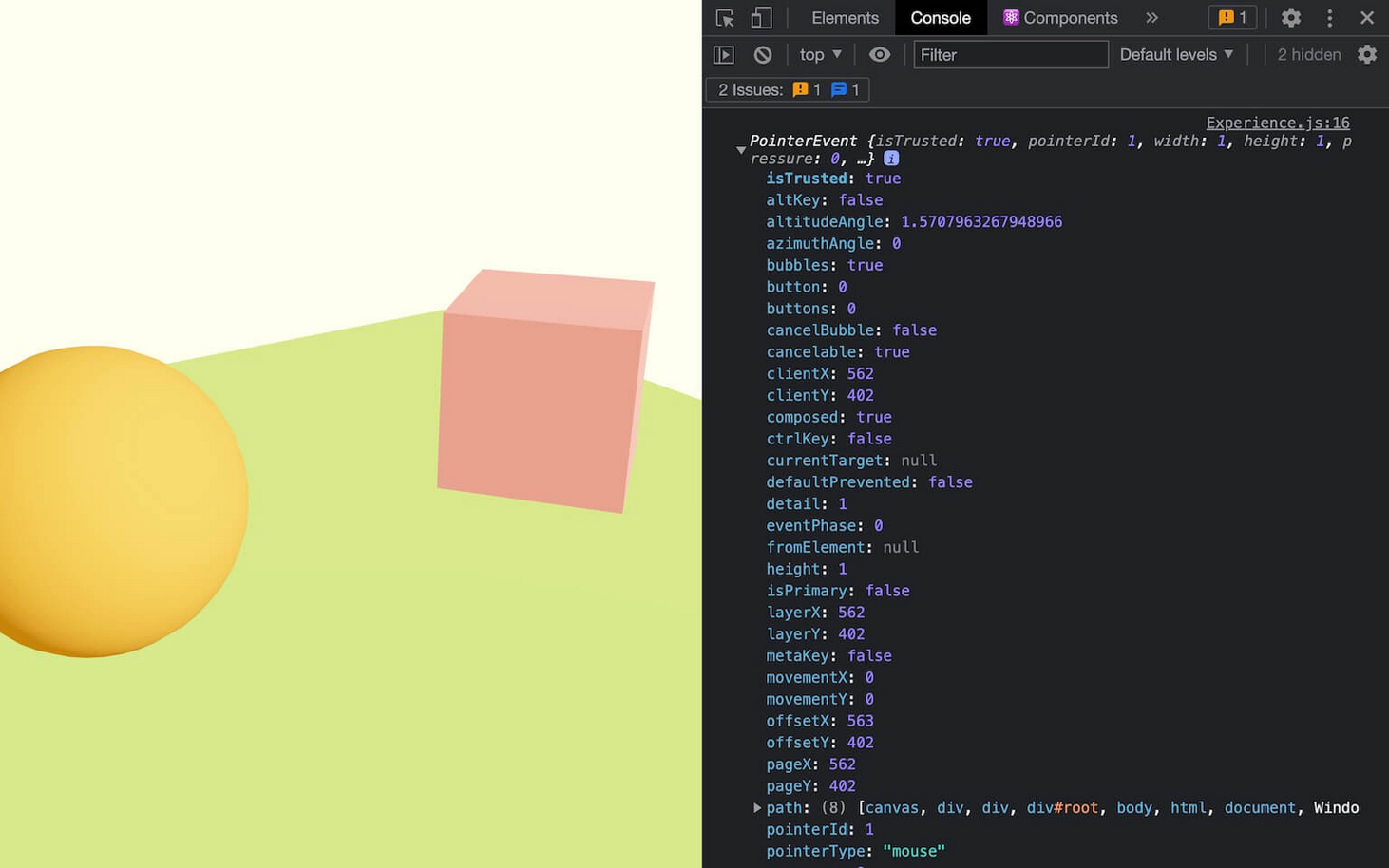This screenshot has width=1389, height=868.
Task: Open the Default levels dropdown
Action: (x=1176, y=55)
